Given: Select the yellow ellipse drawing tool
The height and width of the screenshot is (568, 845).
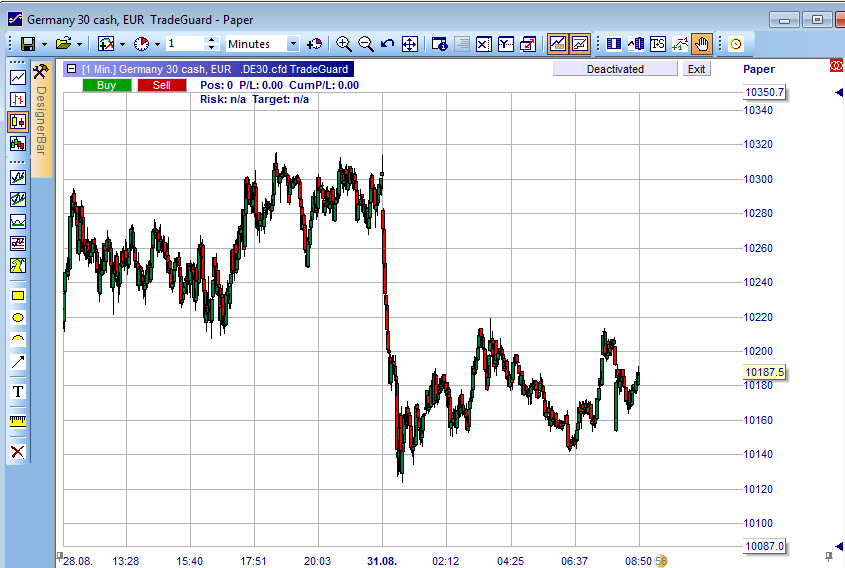Looking at the screenshot, I should point(18,317).
